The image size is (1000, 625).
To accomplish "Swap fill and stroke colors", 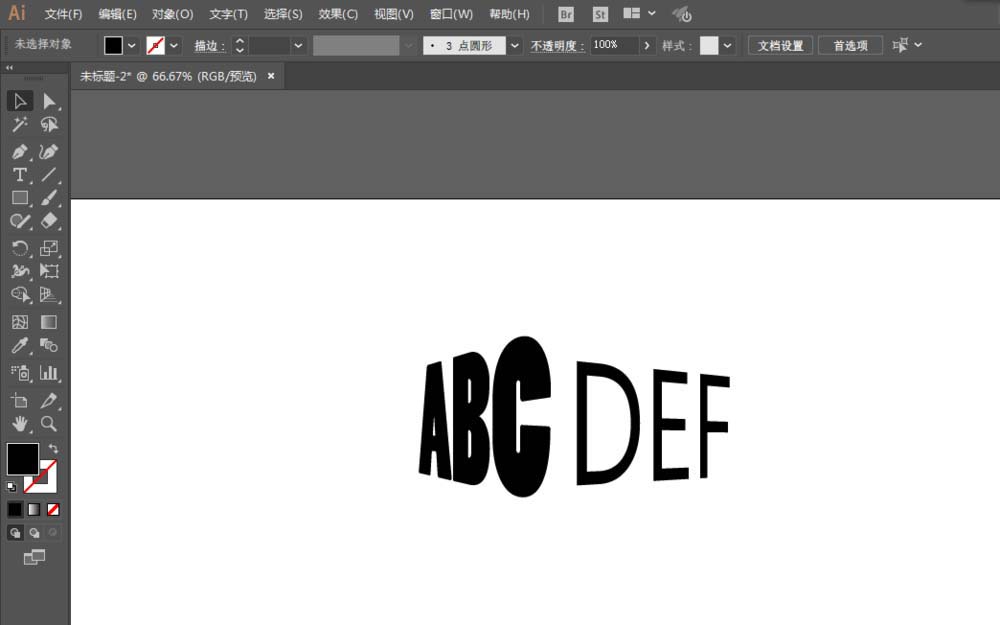I will tap(54, 448).
